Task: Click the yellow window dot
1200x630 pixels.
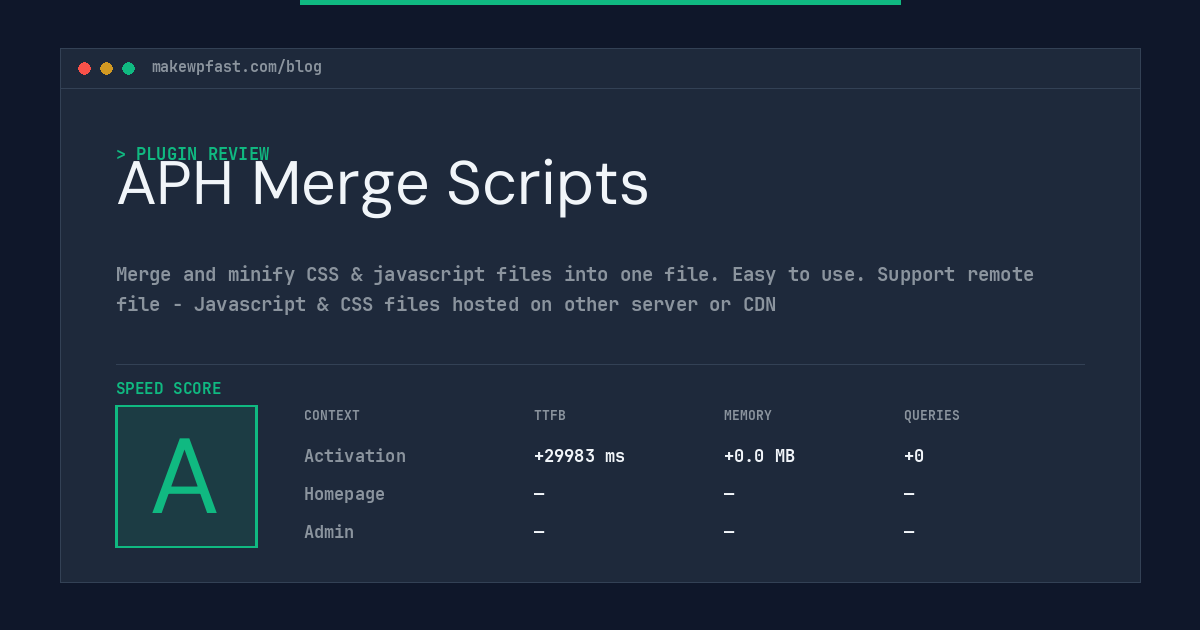Action: (x=106, y=68)
